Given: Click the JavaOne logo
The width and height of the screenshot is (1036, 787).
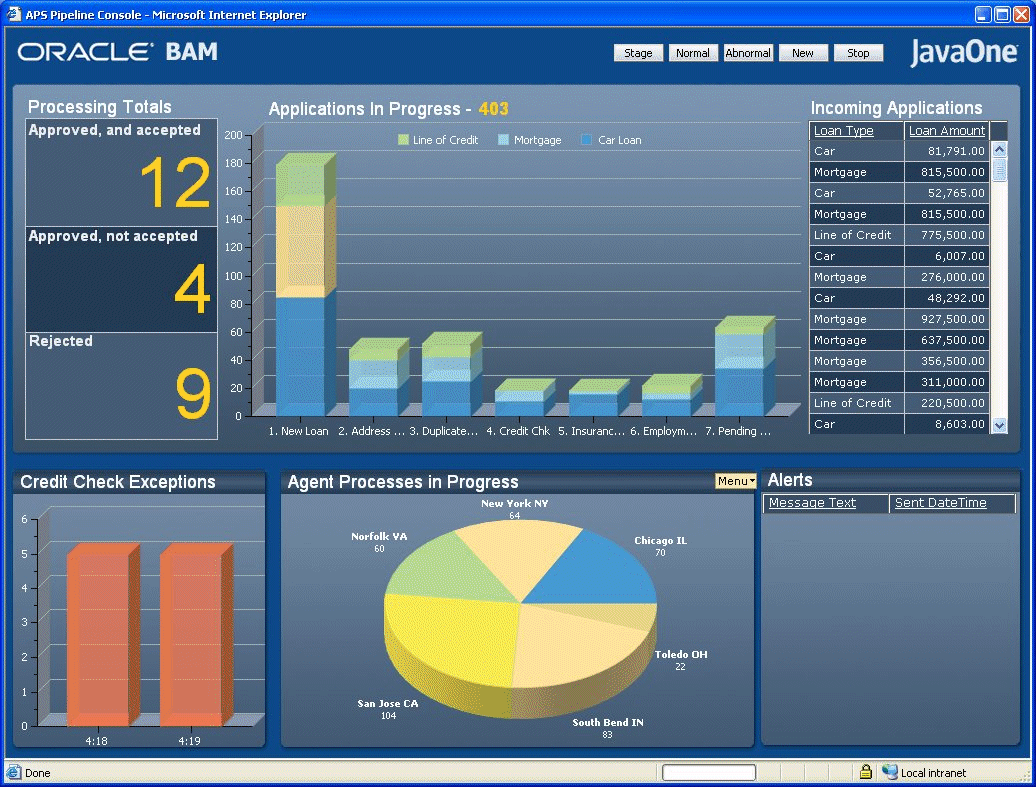Looking at the screenshot, I should (964, 53).
